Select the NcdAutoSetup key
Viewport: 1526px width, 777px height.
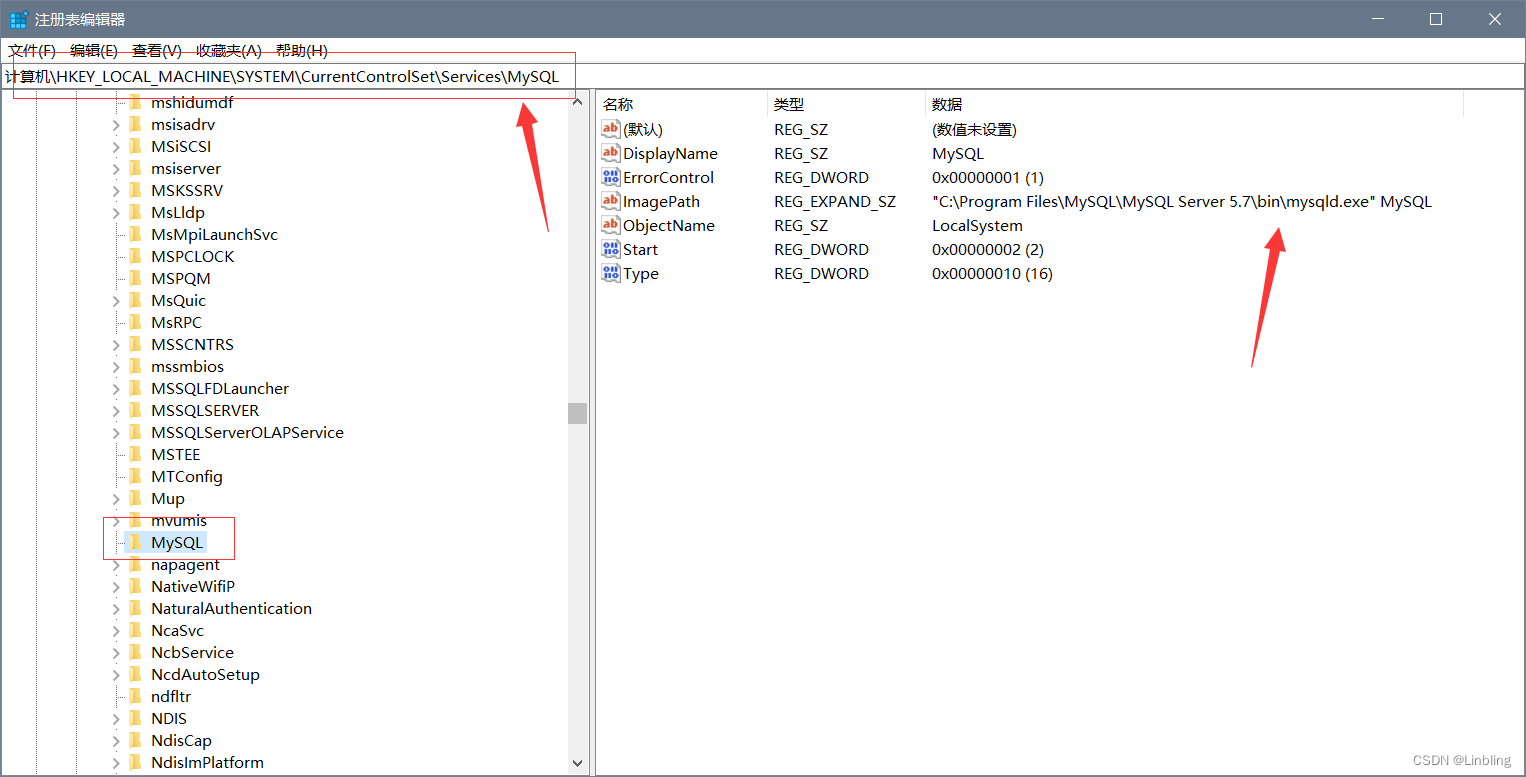[x=205, y=674]
